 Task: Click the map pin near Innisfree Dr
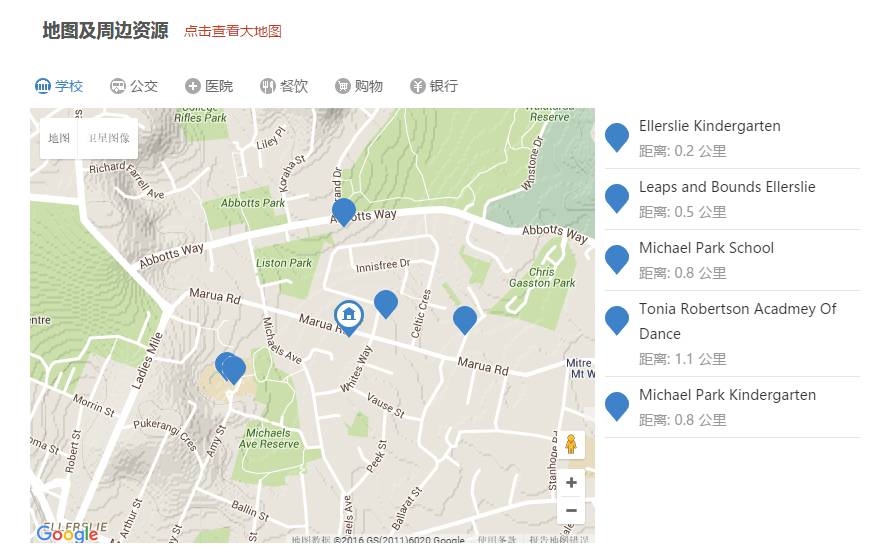(x=385, y=304)
